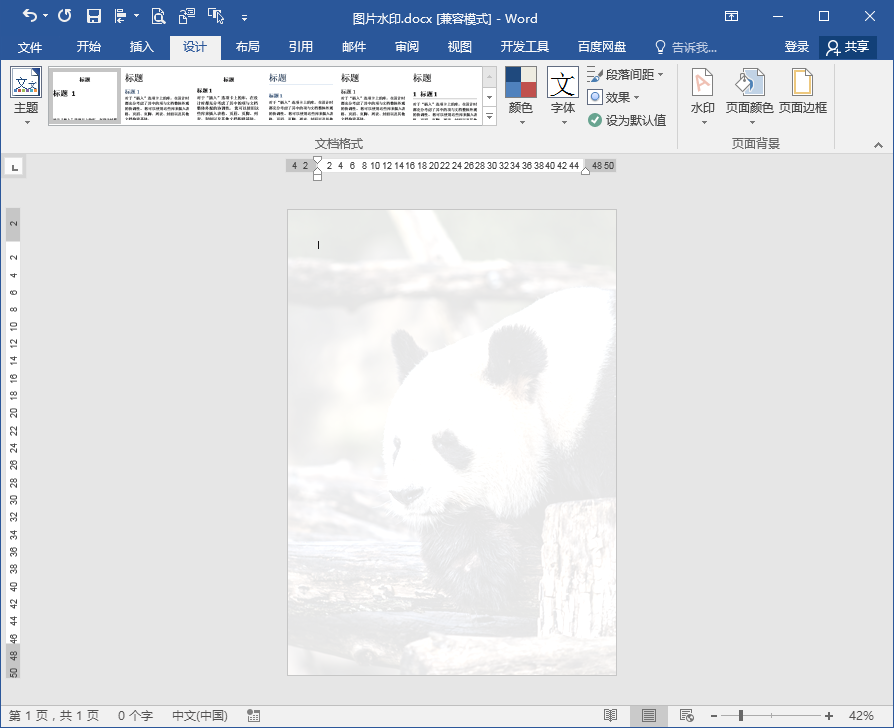Screen dimensions: 894x728
Task: Click the first-line indent marker on ruler
Action: point(318,160)
